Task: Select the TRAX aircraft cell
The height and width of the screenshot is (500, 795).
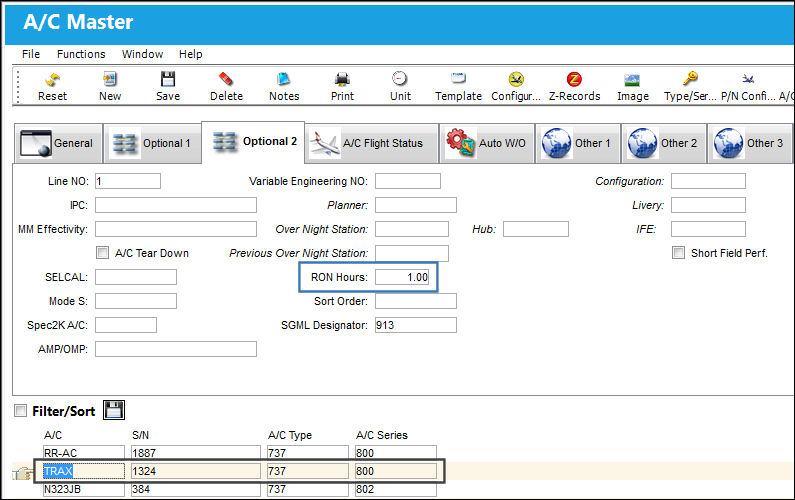Action: point(84,471)
